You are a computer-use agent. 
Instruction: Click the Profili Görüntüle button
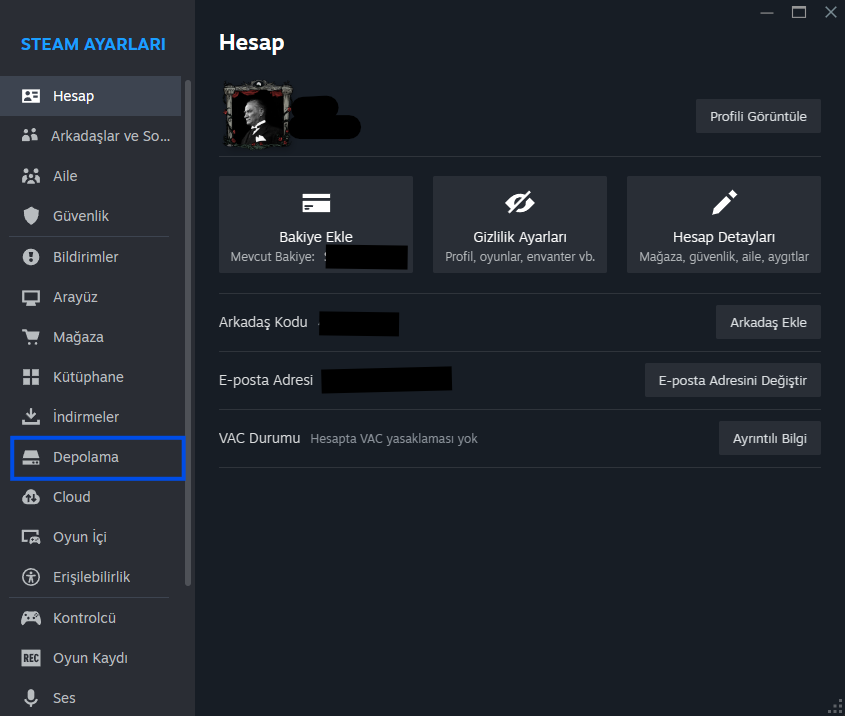tap(758, 116)
